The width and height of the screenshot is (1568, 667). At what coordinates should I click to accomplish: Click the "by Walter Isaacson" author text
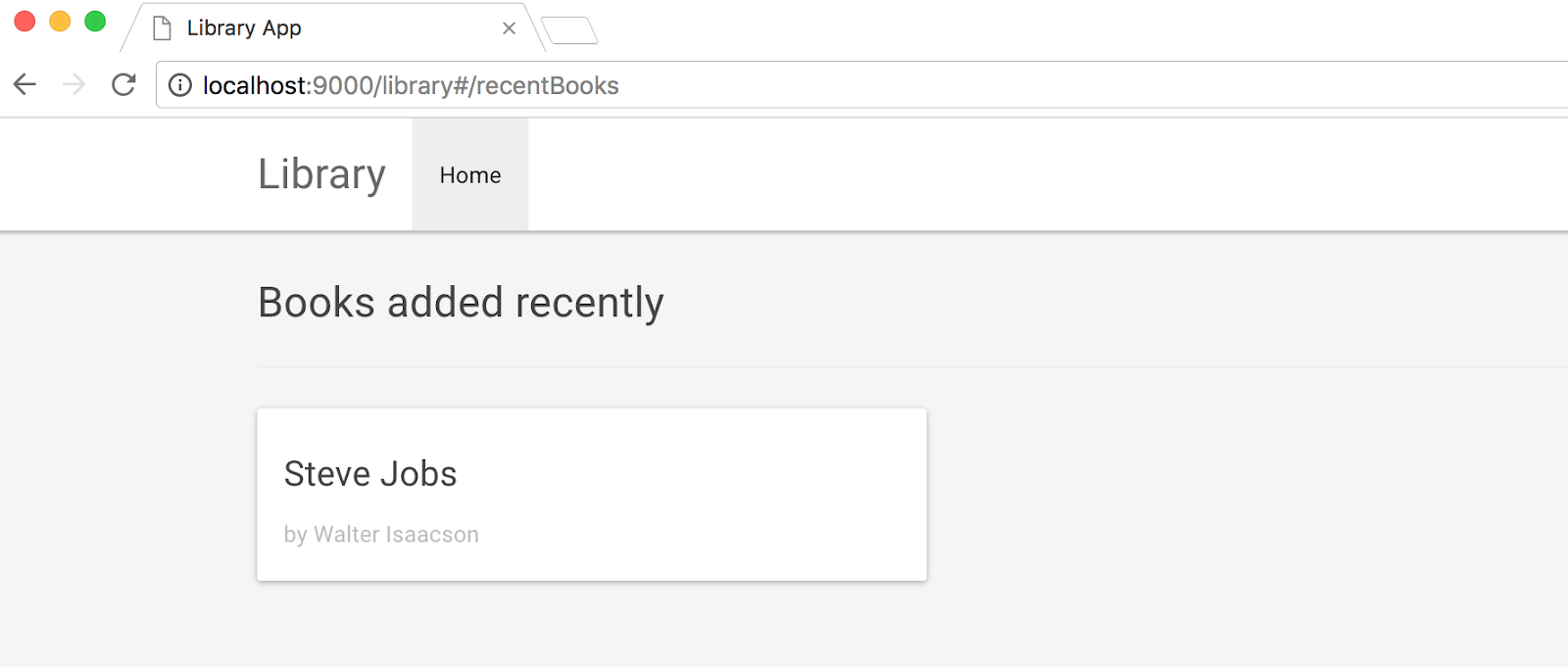tap(381, 535)
